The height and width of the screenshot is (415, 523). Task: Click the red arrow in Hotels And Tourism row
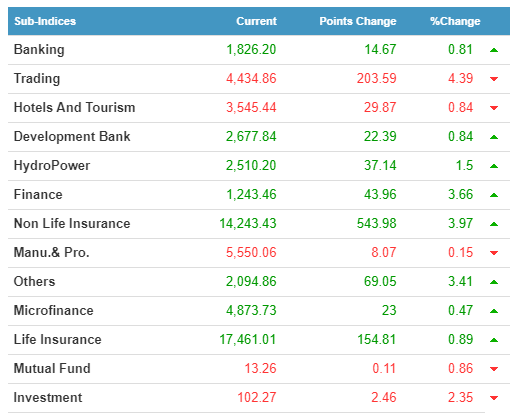(494, 108)
